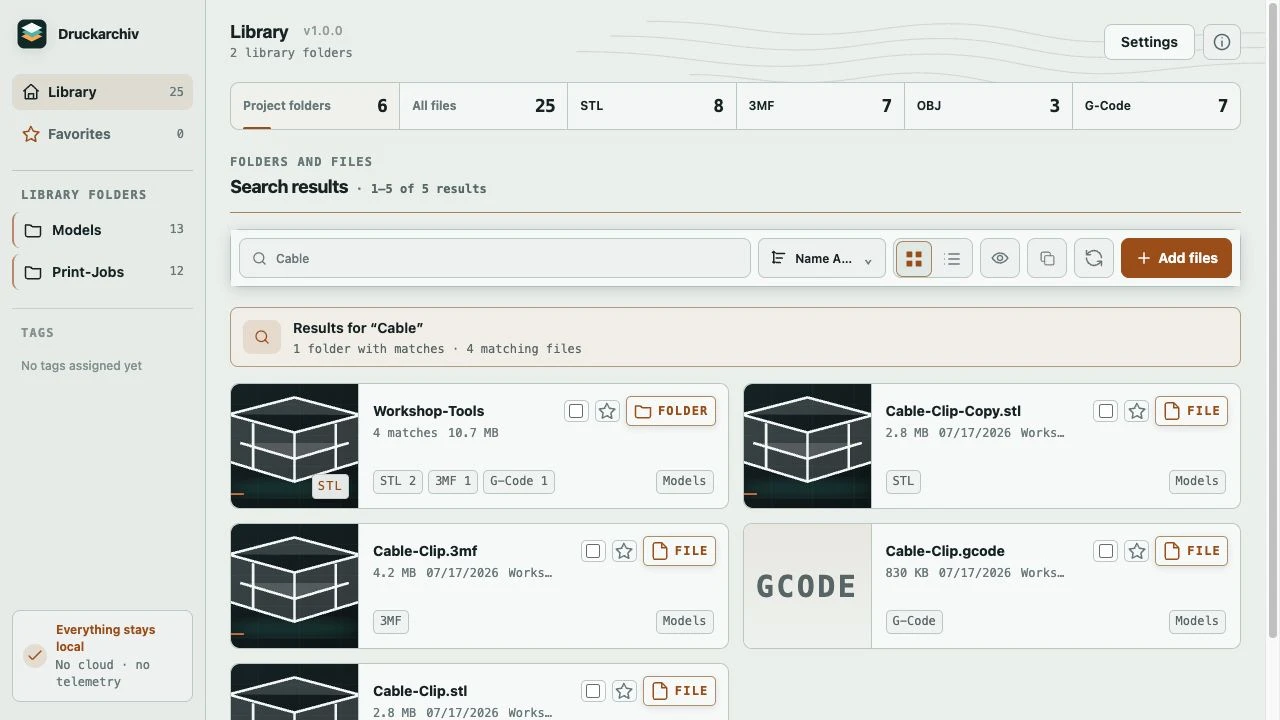Check the Cable-Clip.3mf checkbox

593,551
